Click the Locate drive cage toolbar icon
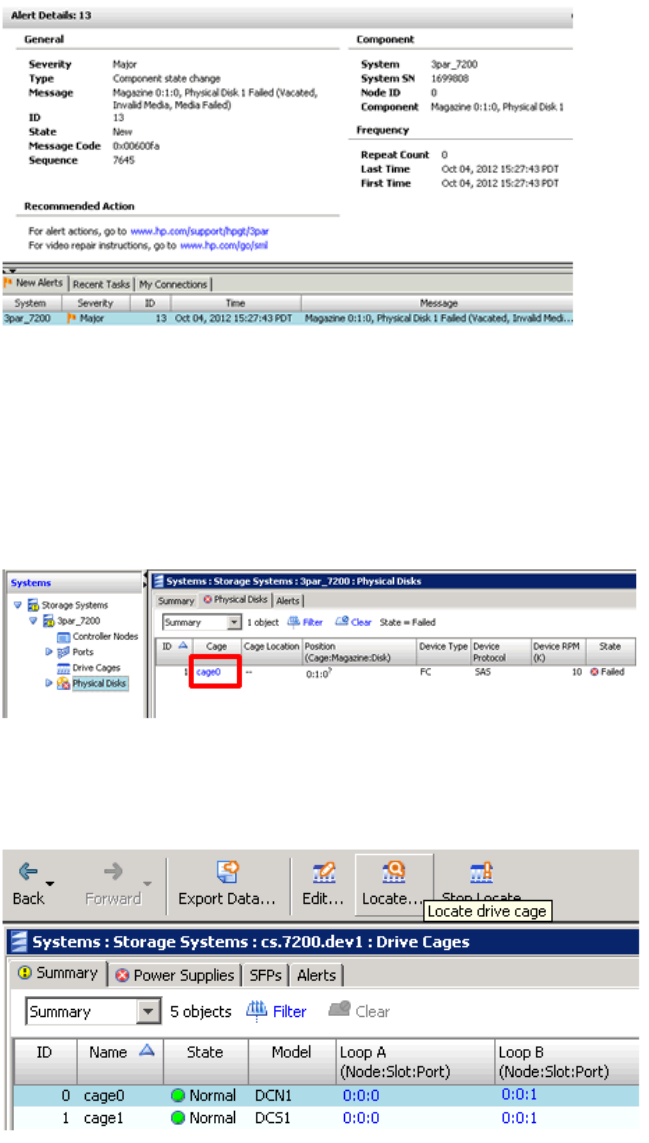Screen dimensions: 649x1143 [393, 872]
